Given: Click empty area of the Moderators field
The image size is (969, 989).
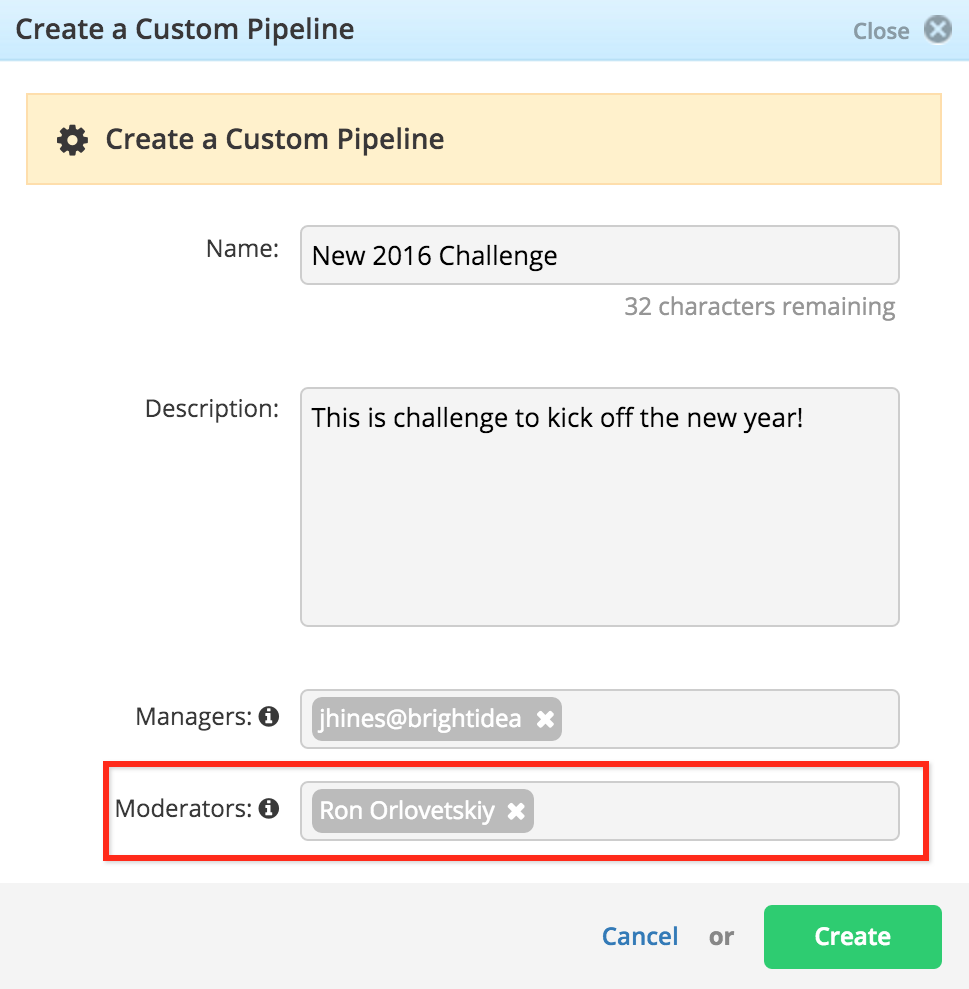Looking at the screenshot, I should pyautogui.click(x=716, y=811).
